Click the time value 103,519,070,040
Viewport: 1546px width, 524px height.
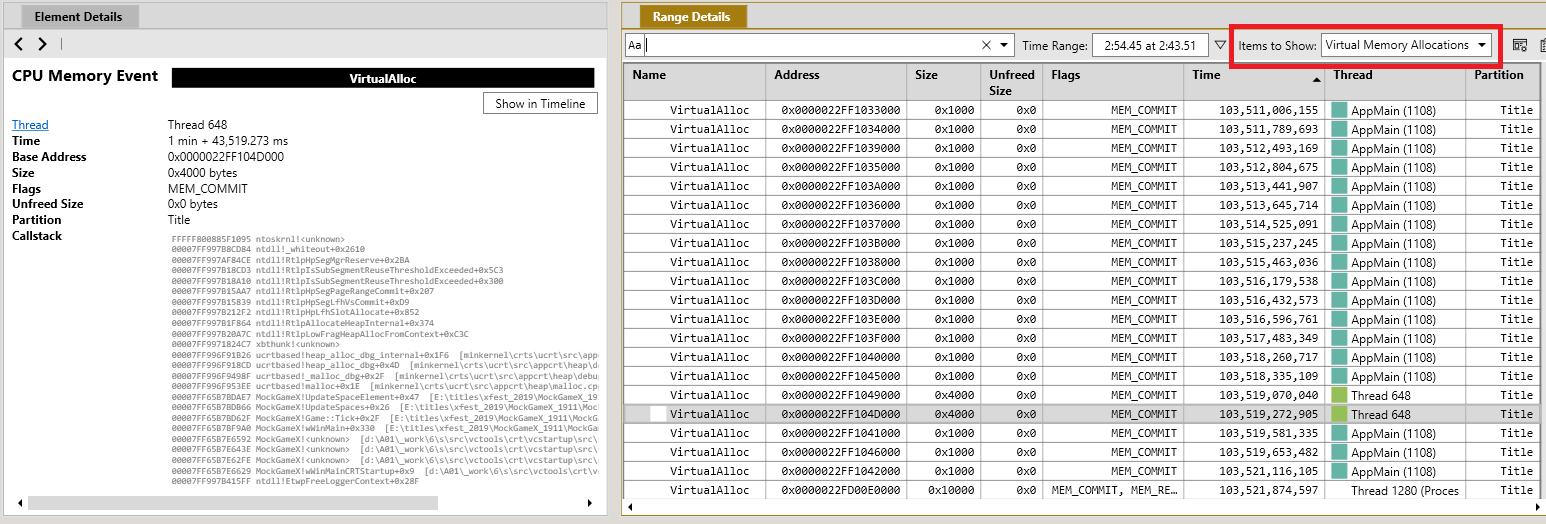[1268, 395]
